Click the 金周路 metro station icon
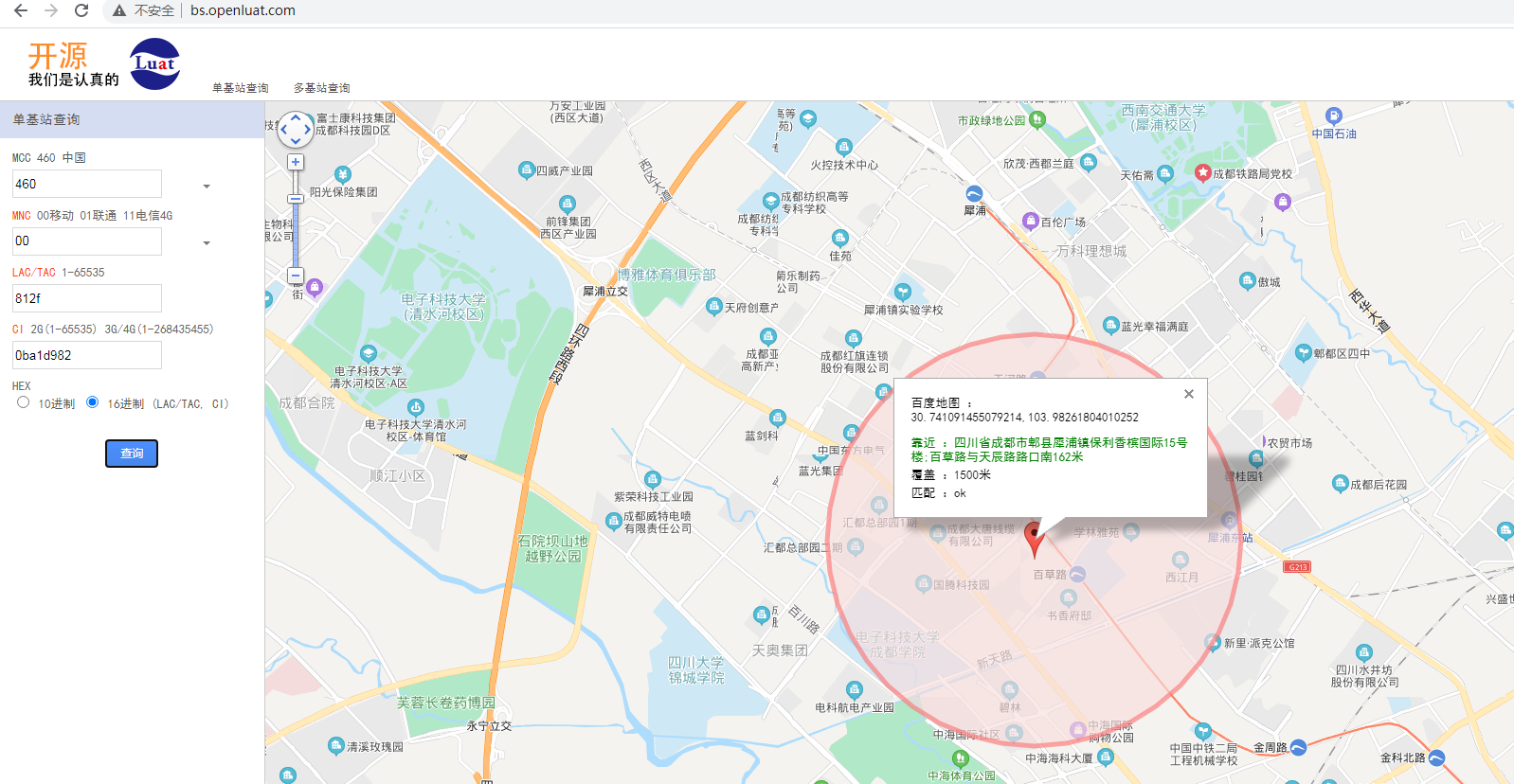Screen dimensions: 1514x784 (x=1299, y=748)
